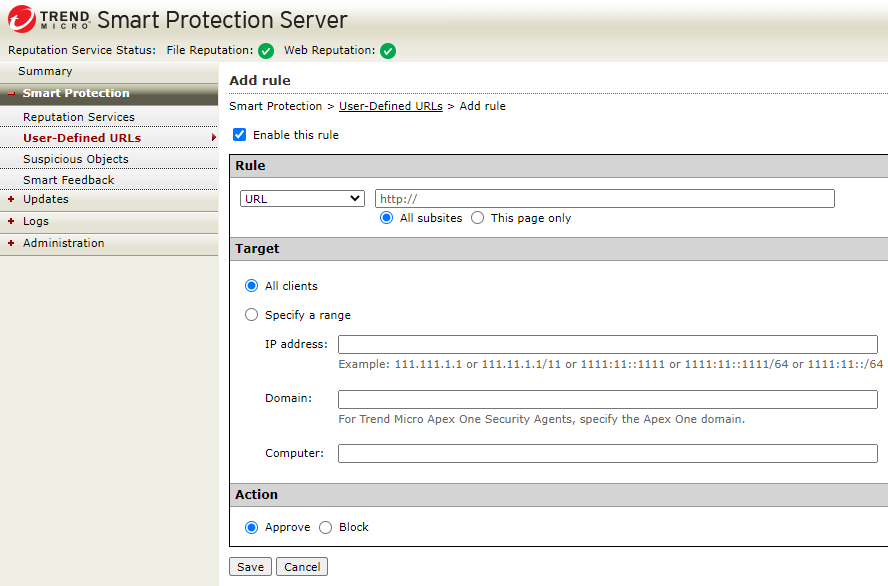Uncheck the Enable this rule checkbox
This screenshot has width=888, height=586.
pos(239,135)
